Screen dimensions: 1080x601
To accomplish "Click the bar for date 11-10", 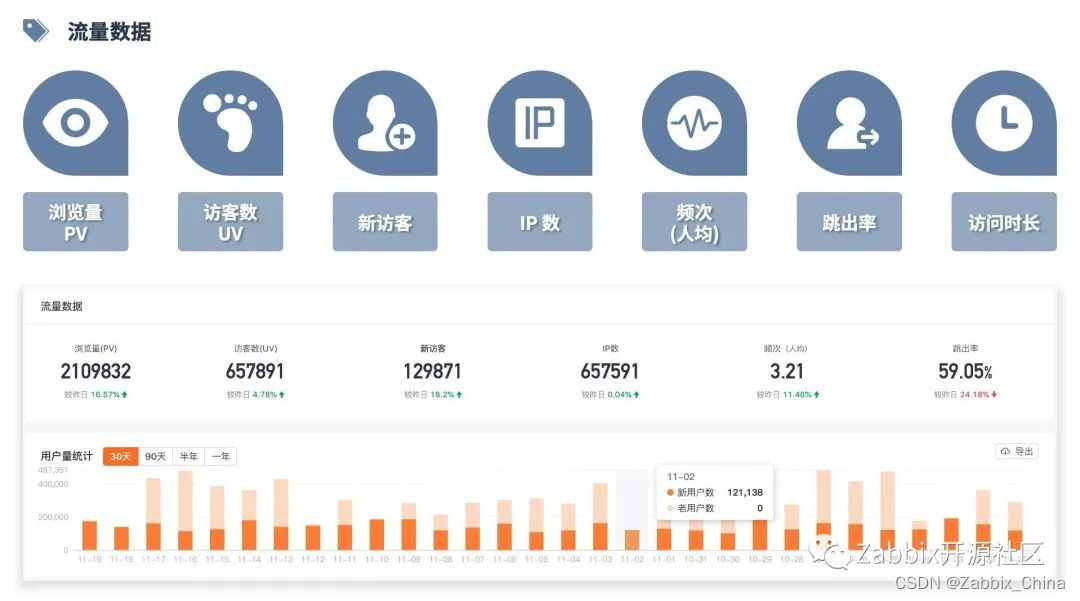I will 377,534.
